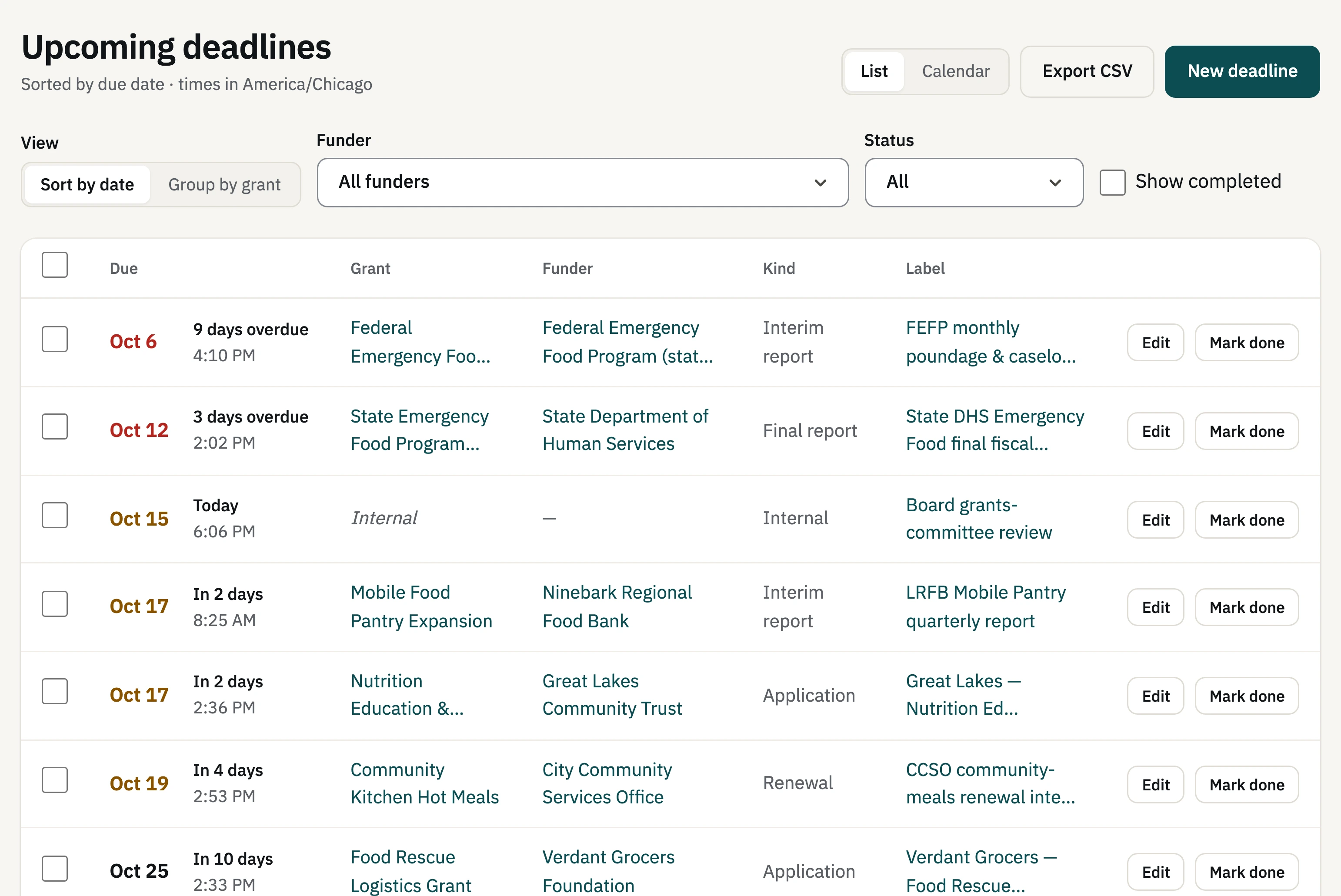Open the Community Kitchen Hot Meals grant
The height and width of the screenshot is (896, 1341).
(x=424, y=783)
